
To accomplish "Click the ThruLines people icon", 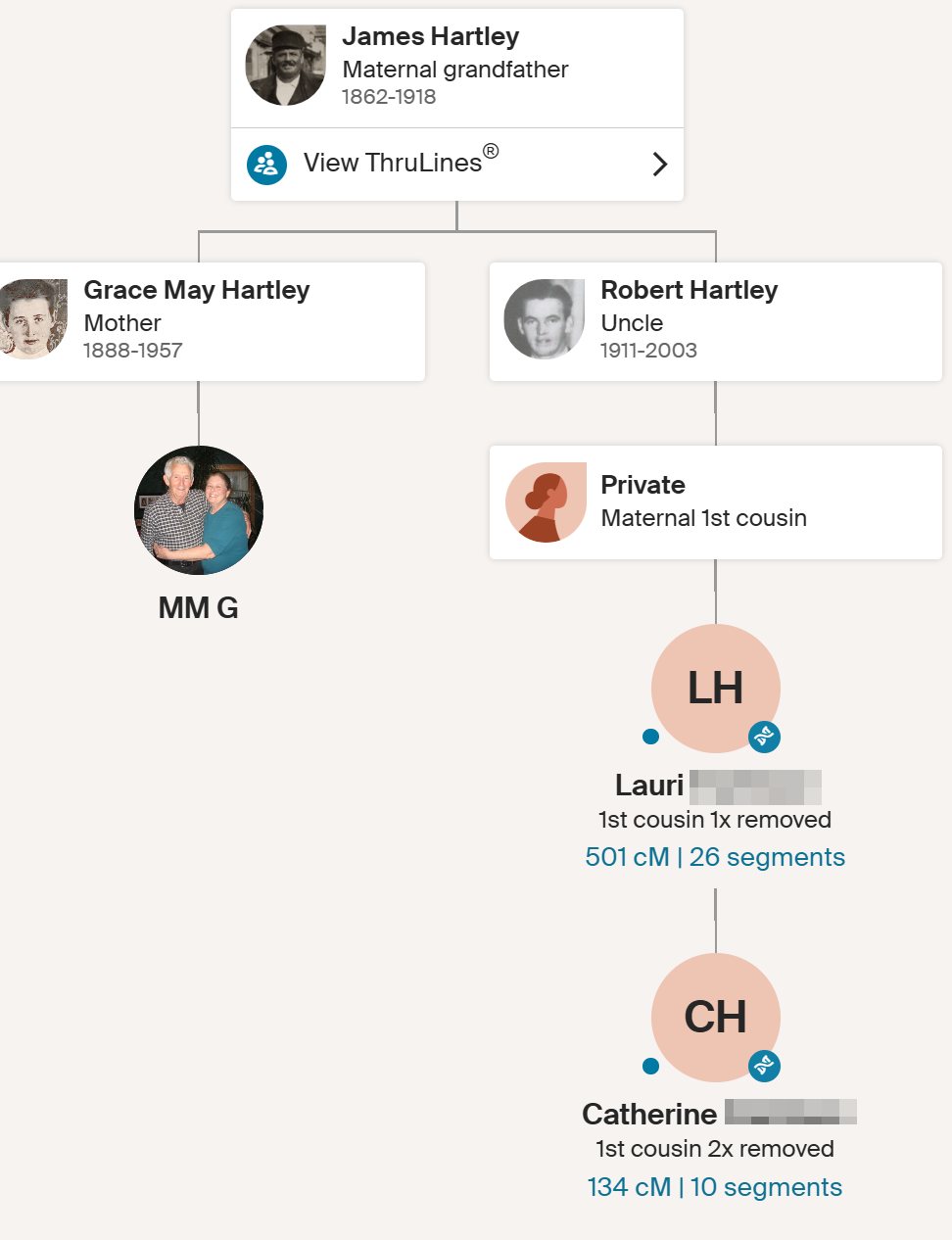I will pyautogui.click(x=266, y=165).
